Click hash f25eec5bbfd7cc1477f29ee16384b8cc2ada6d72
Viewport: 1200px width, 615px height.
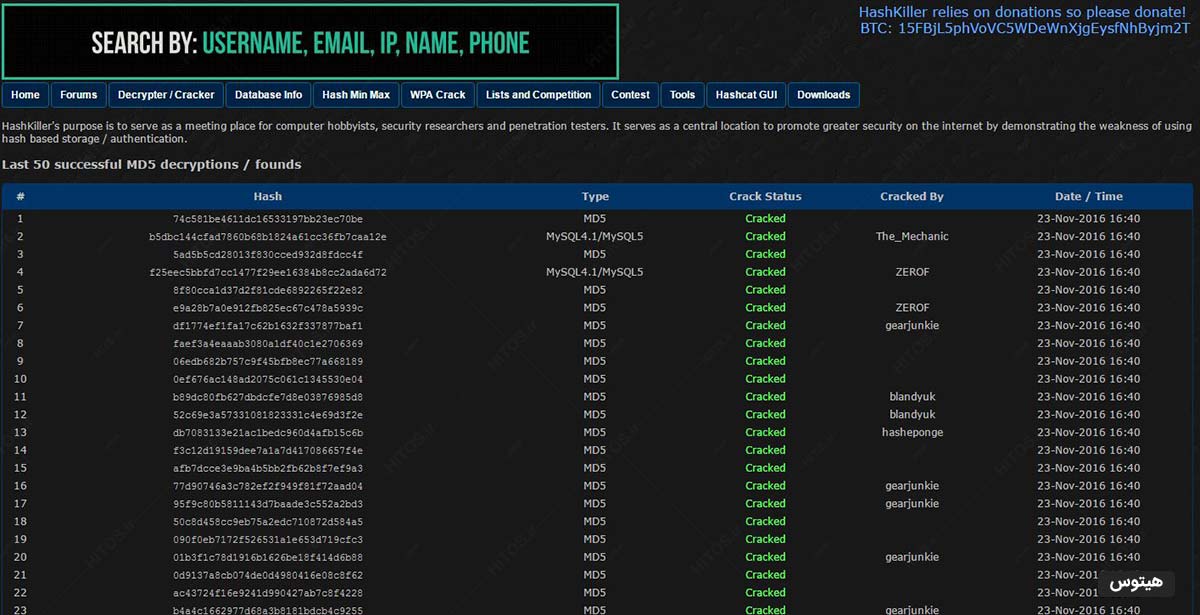268,272
